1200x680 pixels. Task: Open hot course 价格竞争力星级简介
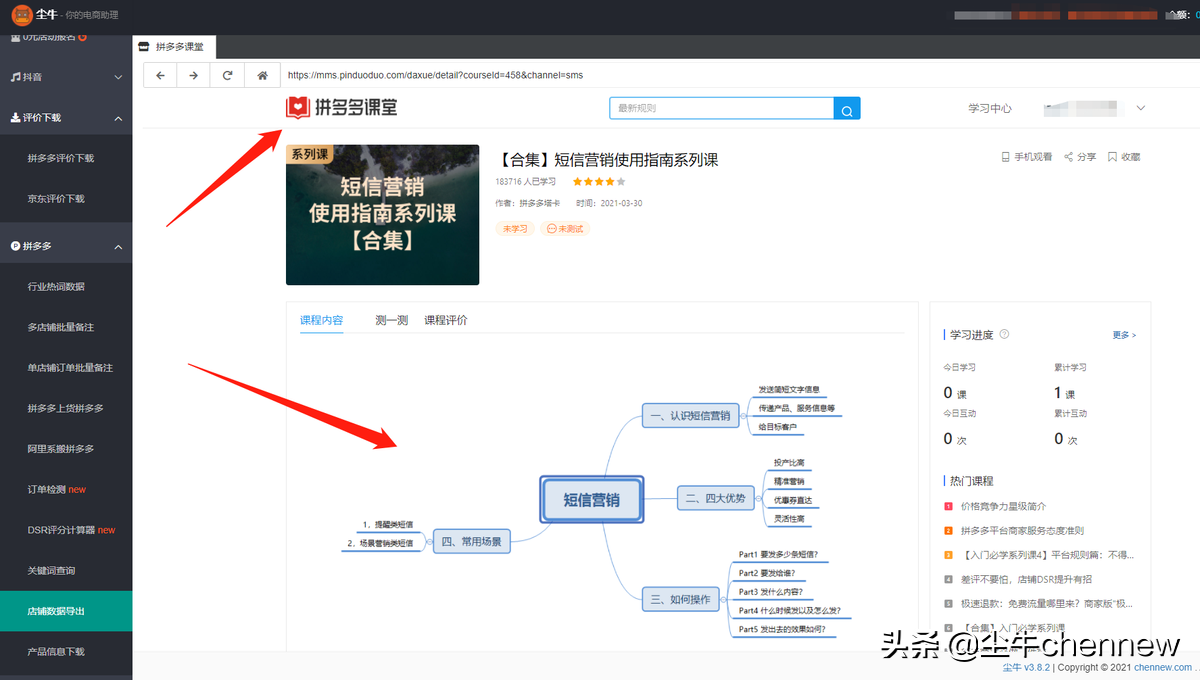[x=1003, y=506]
